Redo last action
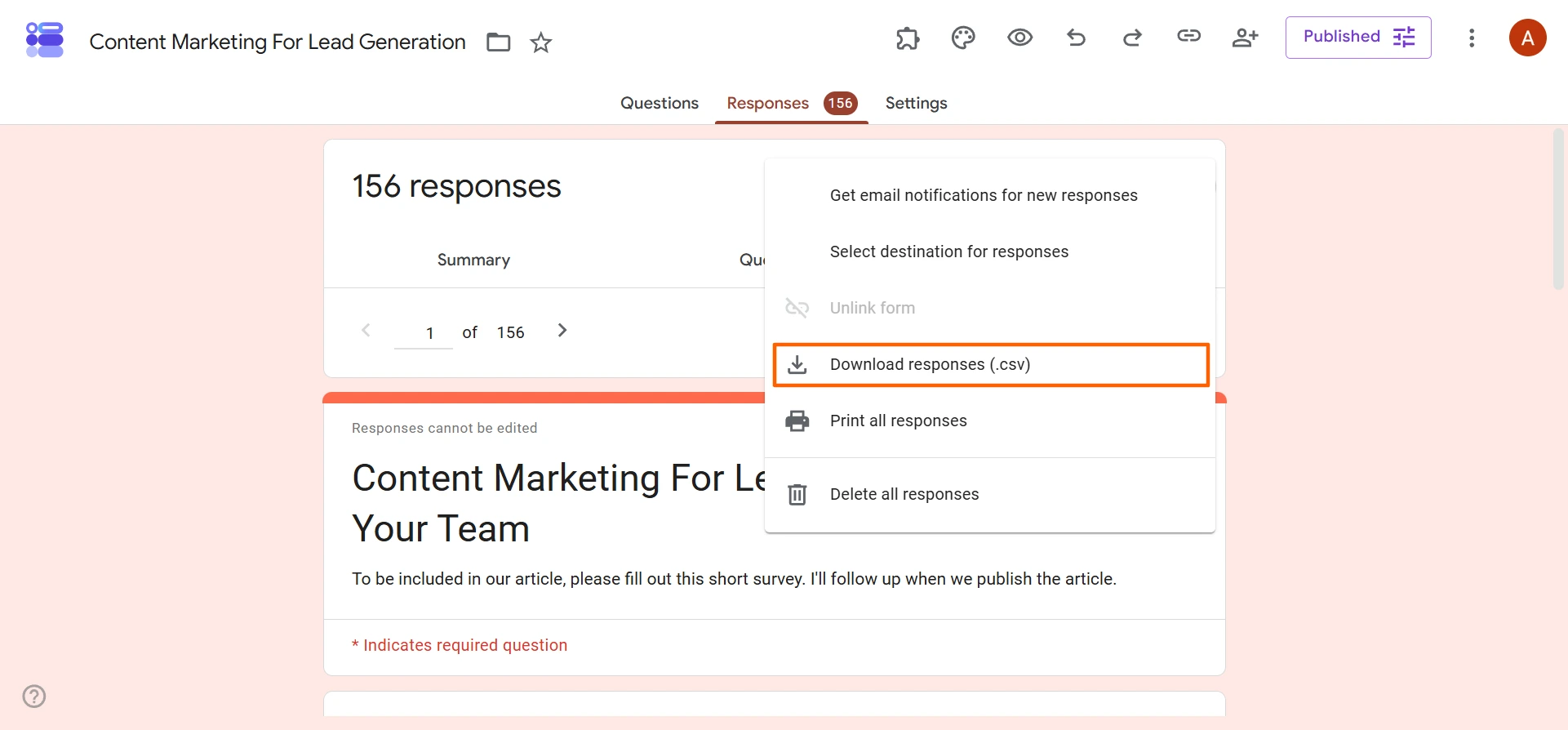The height and width of the screenshot is (730, 1568). point(1132,38)
